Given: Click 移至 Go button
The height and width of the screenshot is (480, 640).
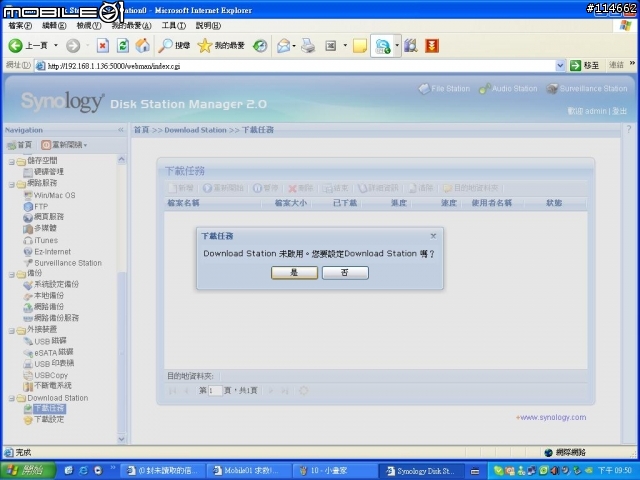Looking at the screenshot, I should click(585, 65).
